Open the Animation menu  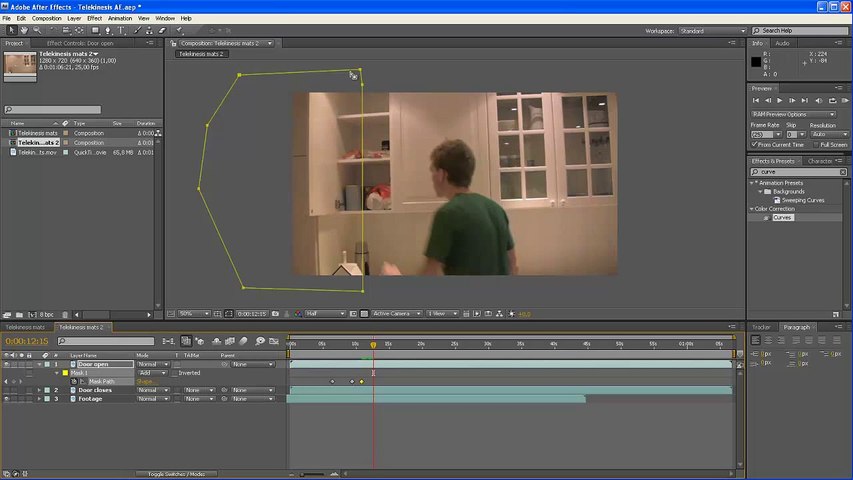click(120, 18)
